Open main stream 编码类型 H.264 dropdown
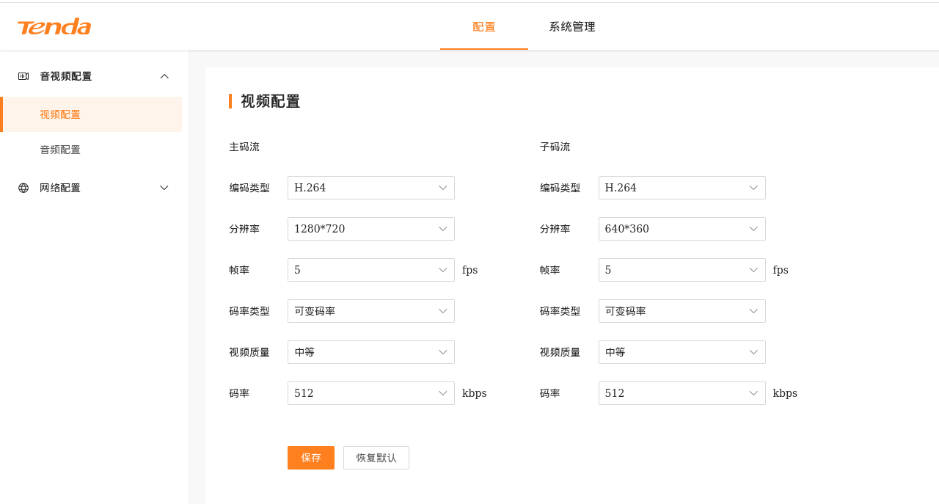 [x=370, y=188]
